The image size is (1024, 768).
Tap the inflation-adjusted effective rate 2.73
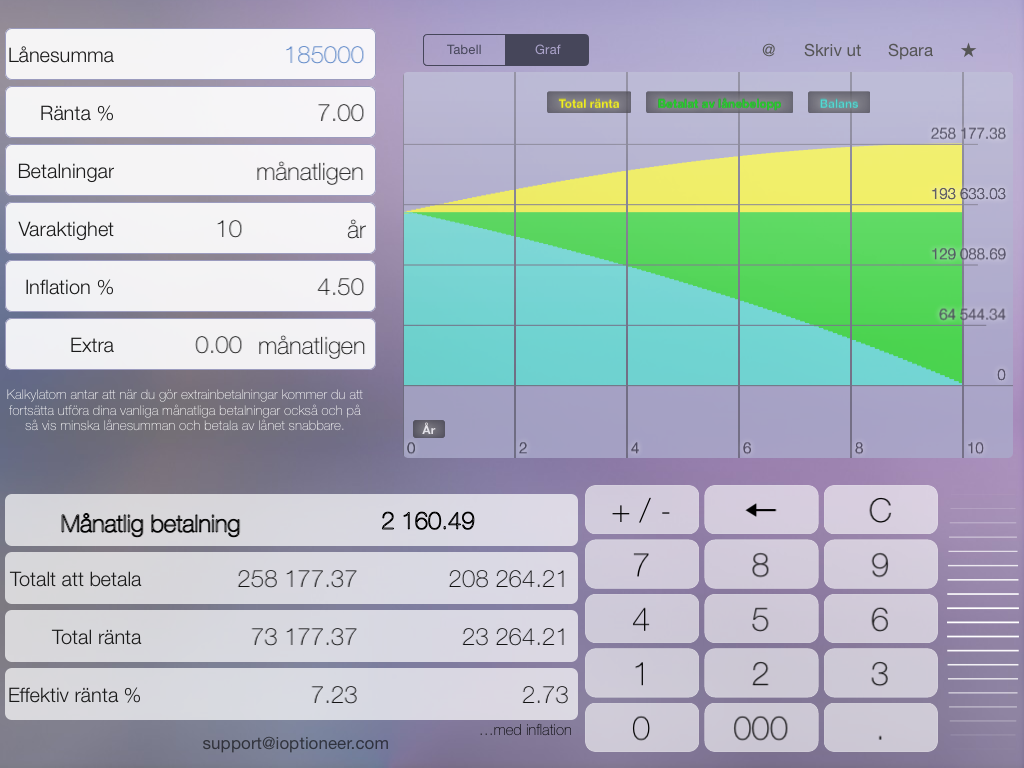pyautogui.click(x=545, y=695)
